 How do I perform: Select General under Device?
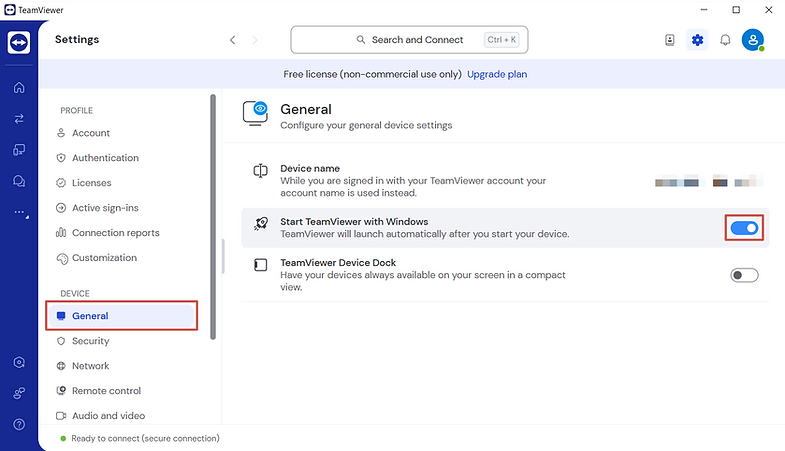(121, 316)
